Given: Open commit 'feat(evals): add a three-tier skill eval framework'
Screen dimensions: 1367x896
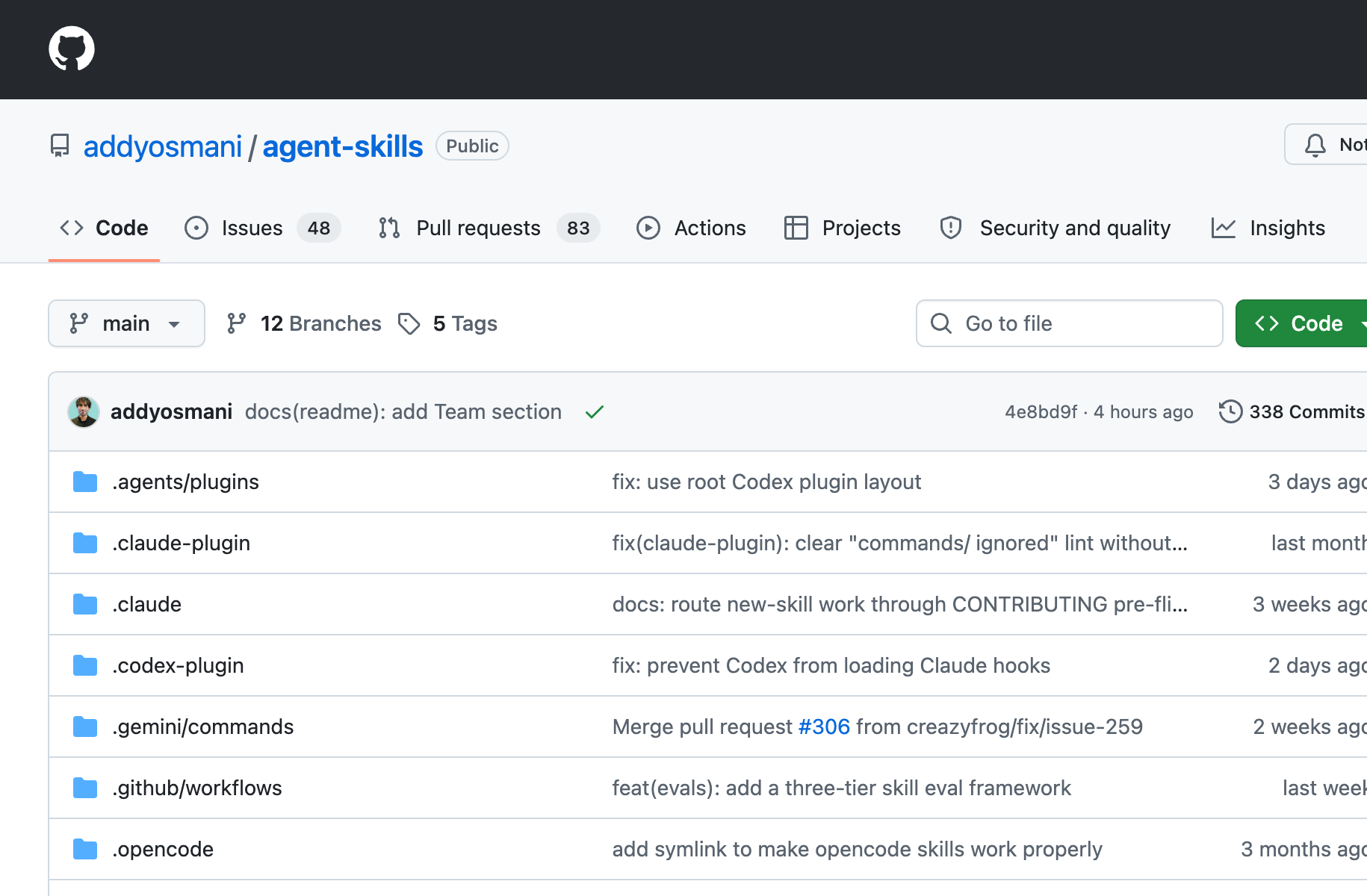Looking at the screenshot, I should pos(842,788).
